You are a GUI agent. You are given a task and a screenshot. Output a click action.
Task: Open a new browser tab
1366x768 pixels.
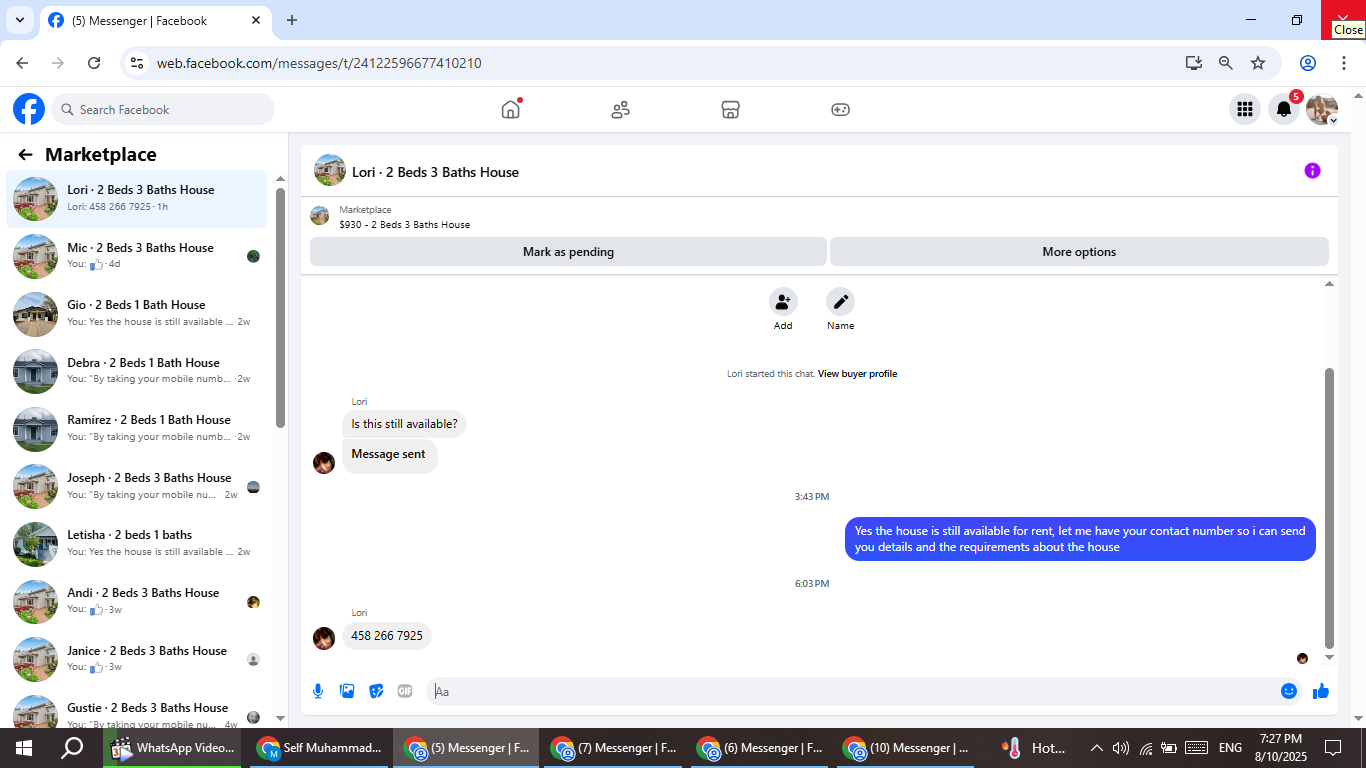292,20
